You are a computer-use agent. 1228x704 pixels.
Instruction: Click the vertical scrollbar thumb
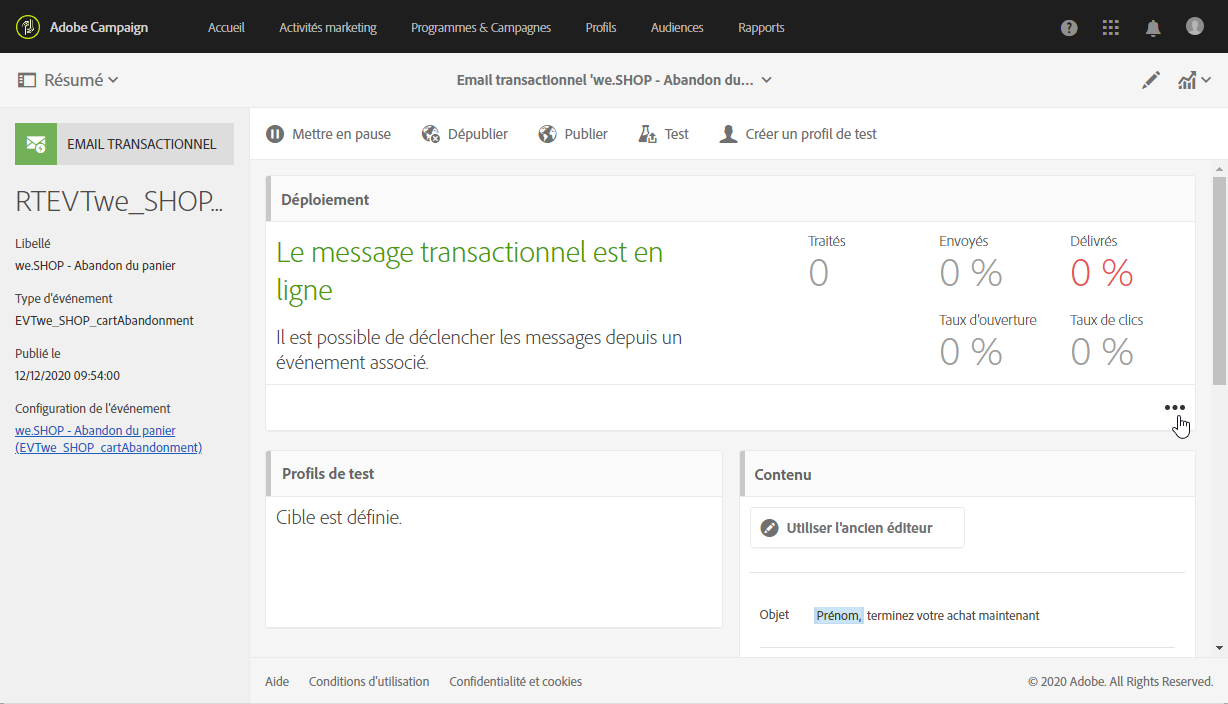(1220, 281)
